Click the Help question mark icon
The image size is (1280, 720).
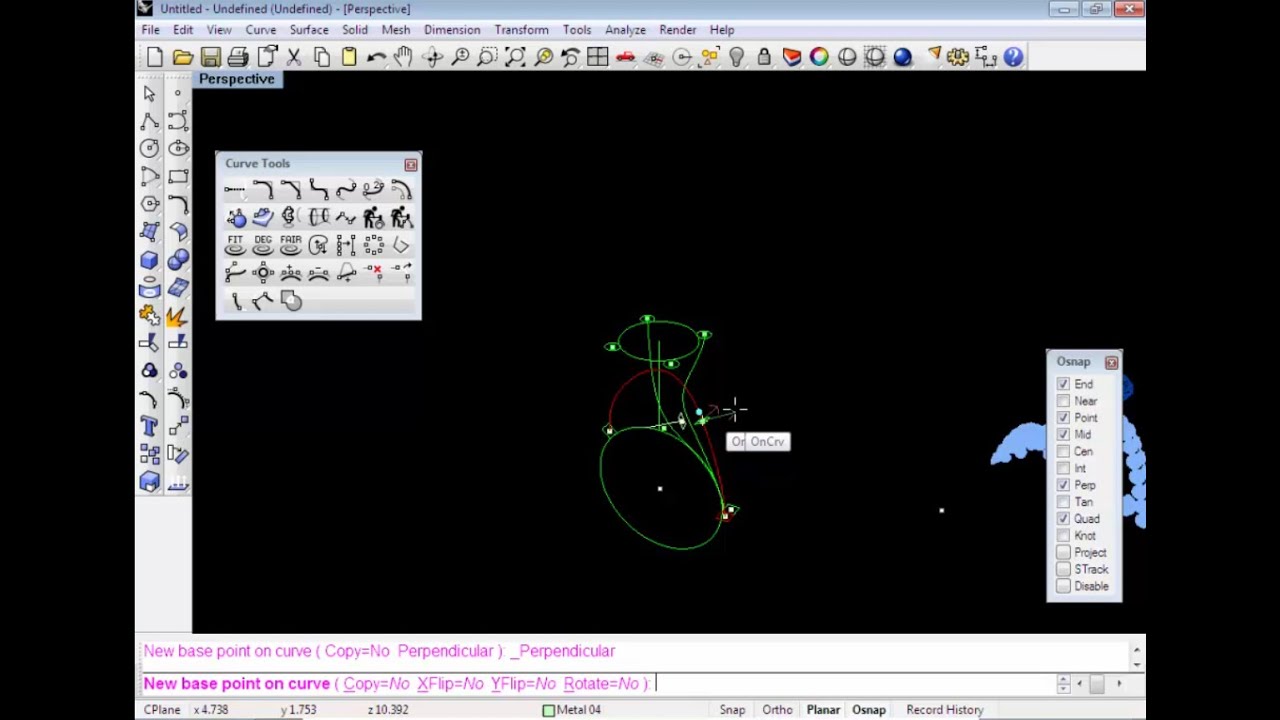pyautogui.click(x=1013, y=57)
